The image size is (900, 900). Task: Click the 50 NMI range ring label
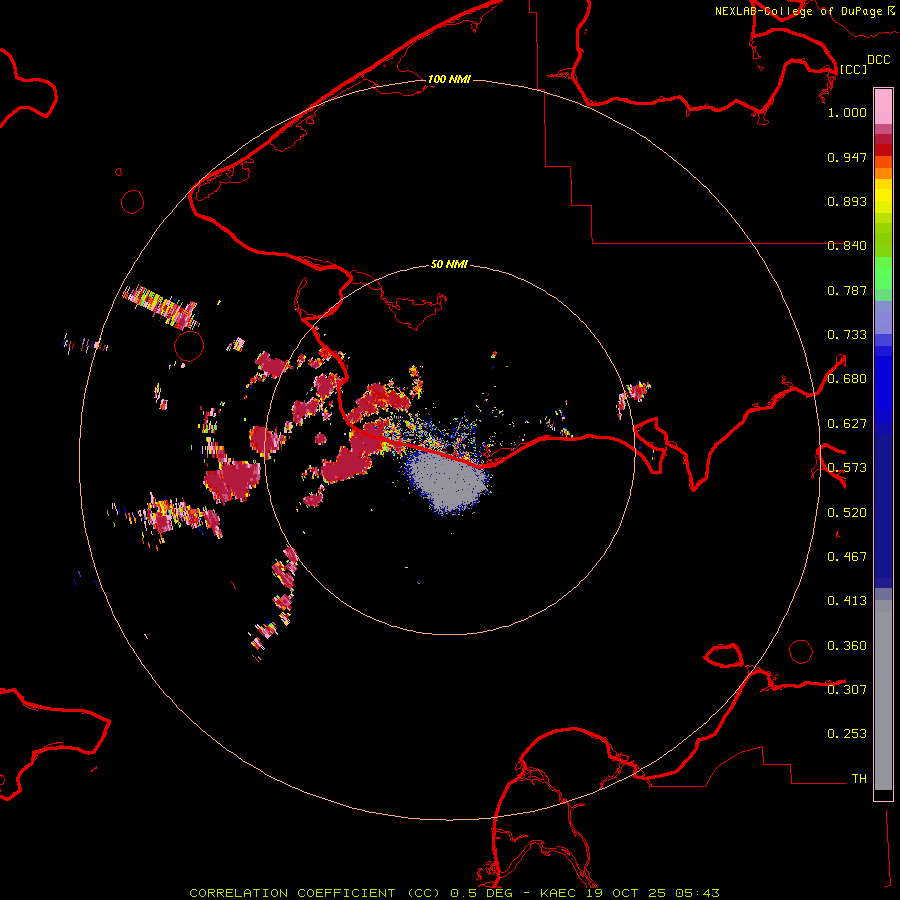coord(449,264)
